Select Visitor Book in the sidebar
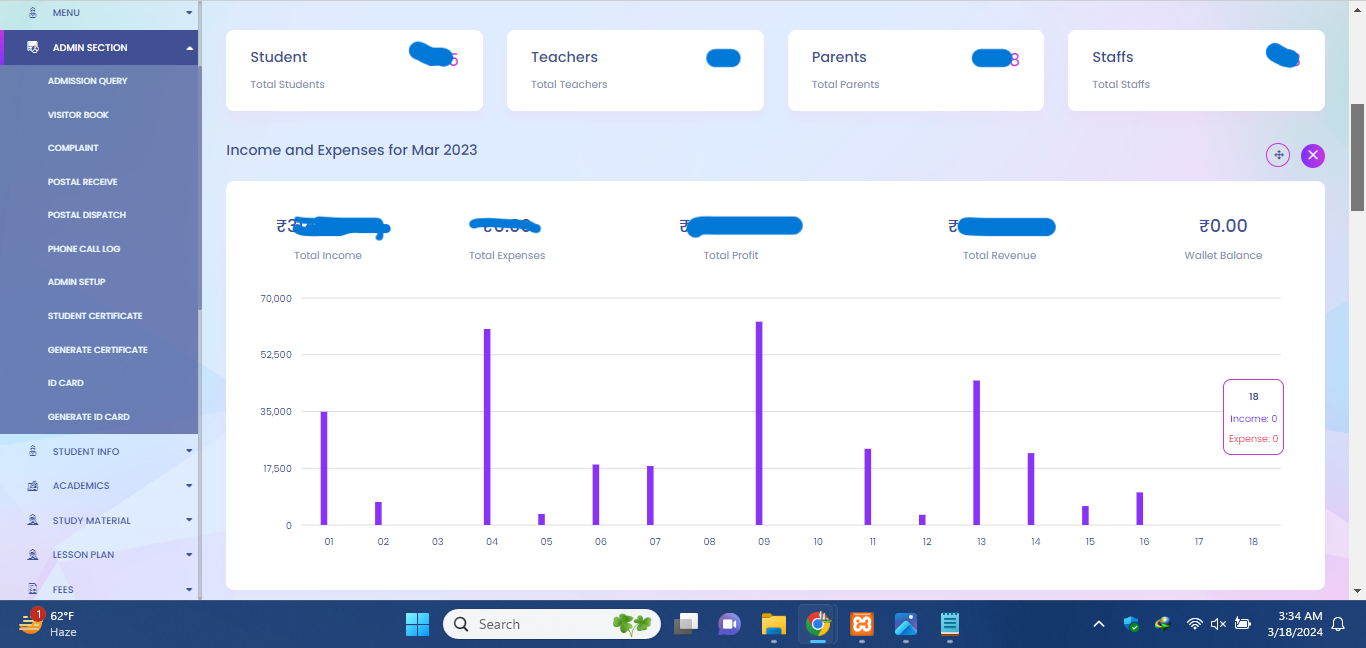The width and height of the screenshot is (1366, 648). pyautogui.click(x=78, y=115)
